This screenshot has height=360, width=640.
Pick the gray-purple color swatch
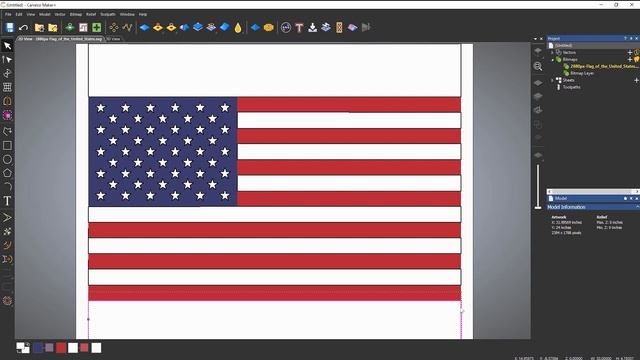pyautogui.click(x=49, y=348)
